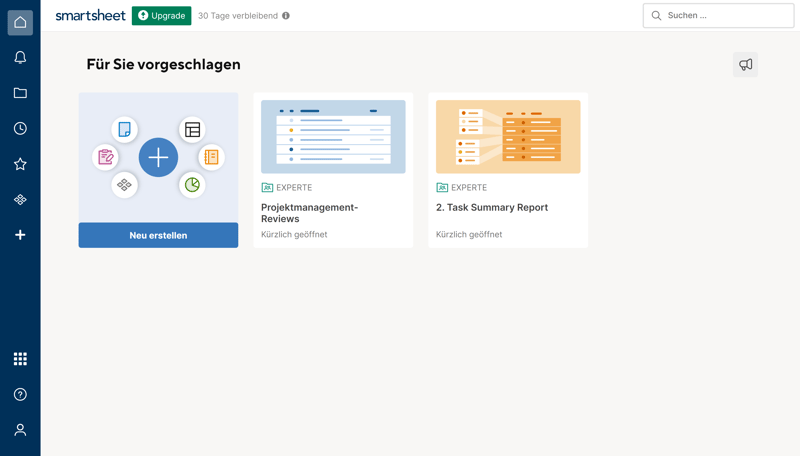Open Favorites star icon in sidebar
800x456 pixels.
(x=20, y=164)
